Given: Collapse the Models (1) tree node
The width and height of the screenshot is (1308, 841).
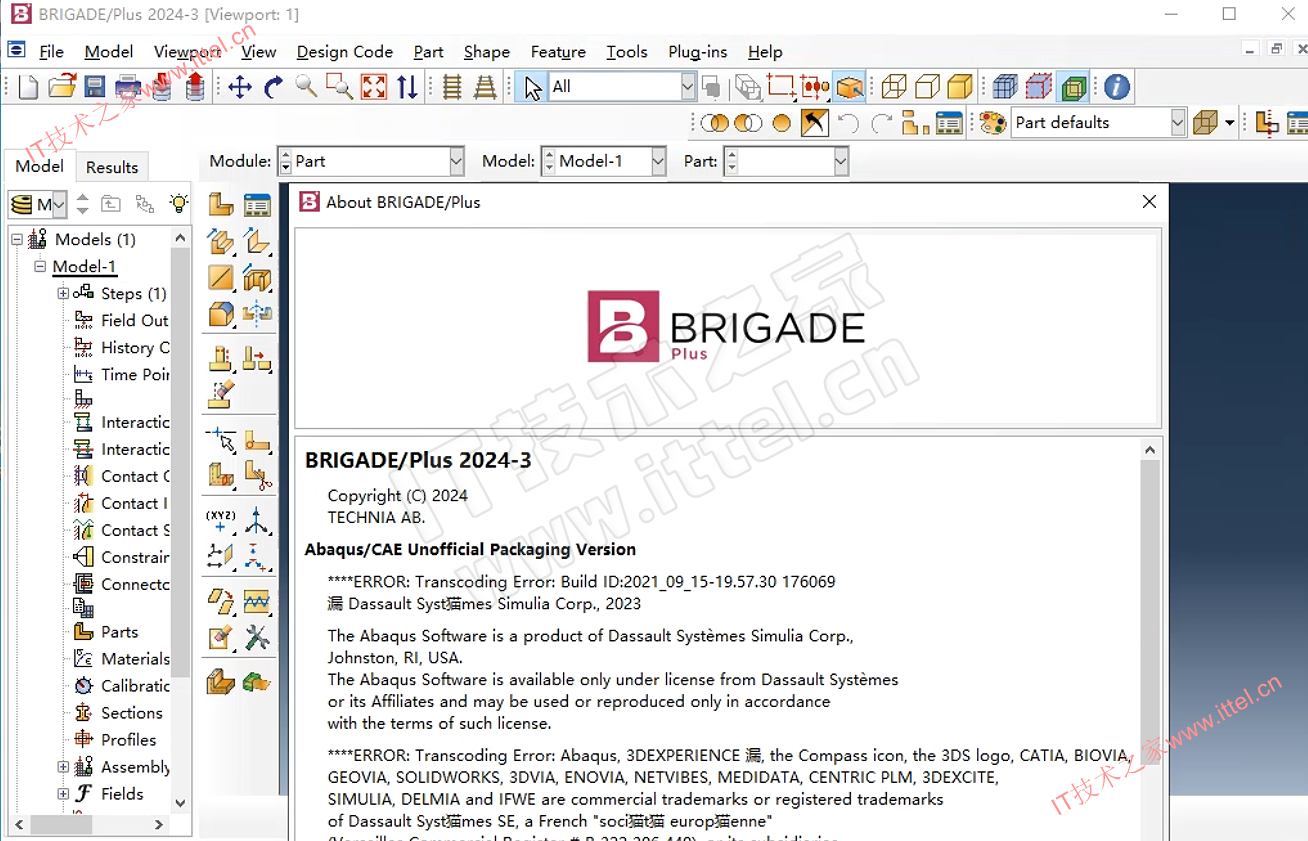Looking at the screenshot, I should 17,239.
